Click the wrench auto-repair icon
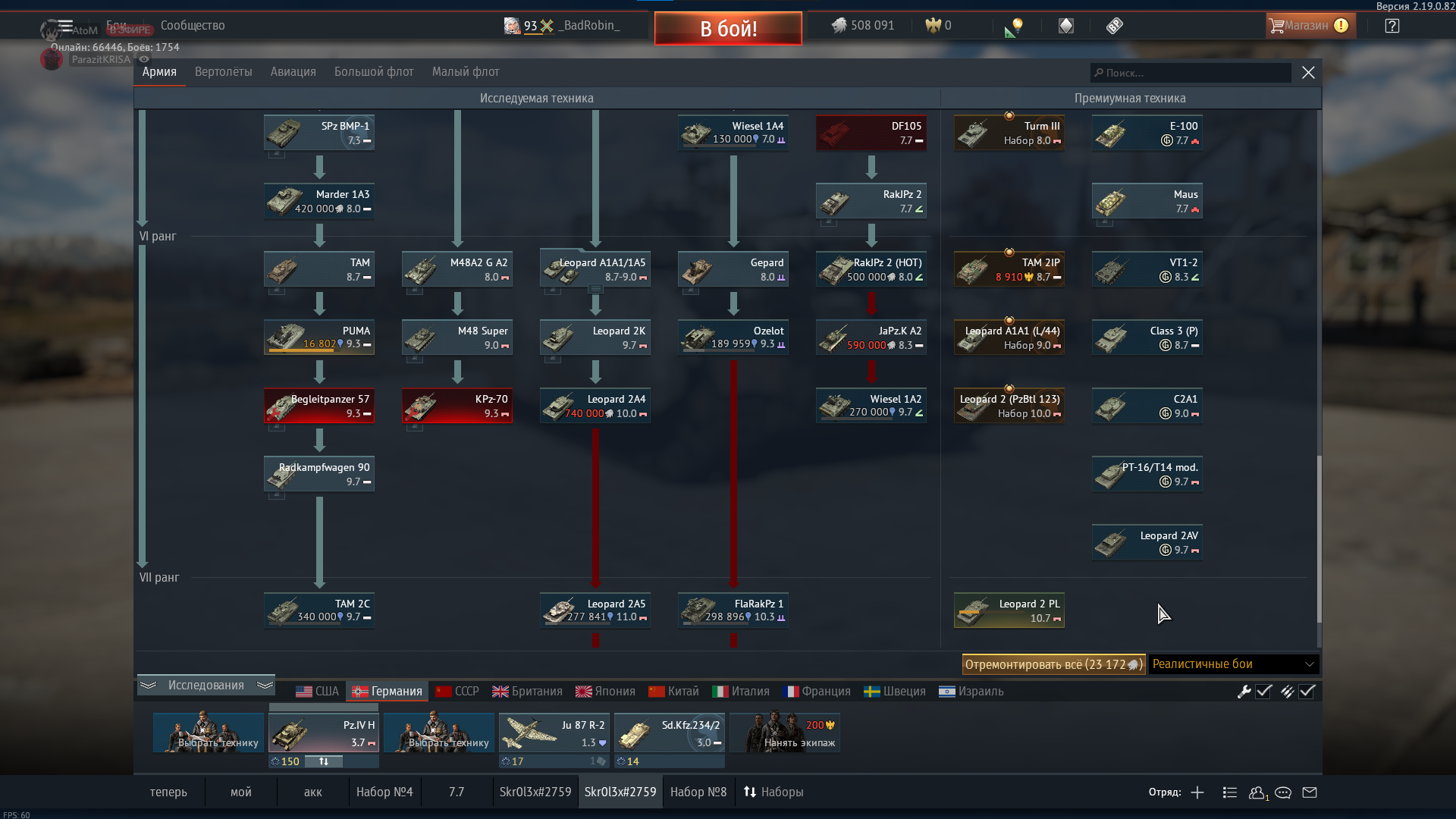 (x=1244, y=692)
